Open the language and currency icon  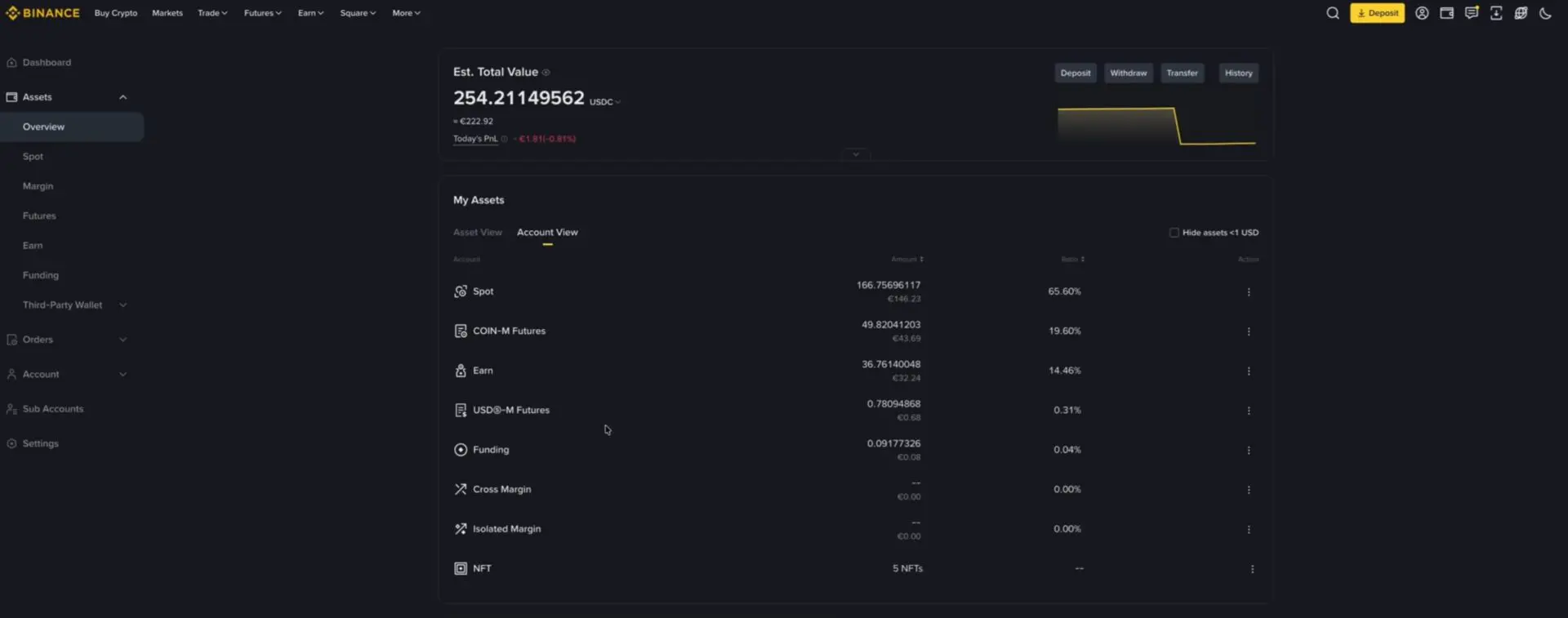[1521, 13]
